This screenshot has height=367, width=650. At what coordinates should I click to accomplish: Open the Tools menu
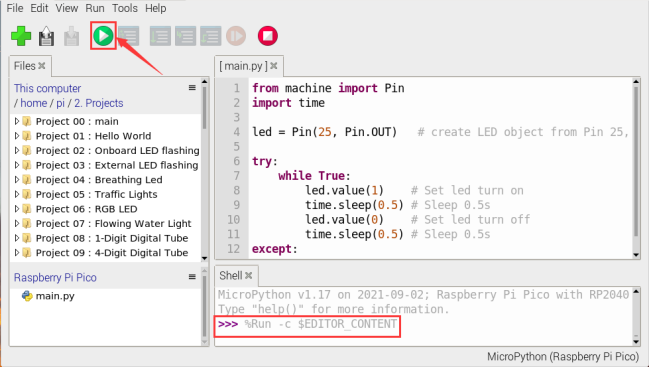(125, 8)
